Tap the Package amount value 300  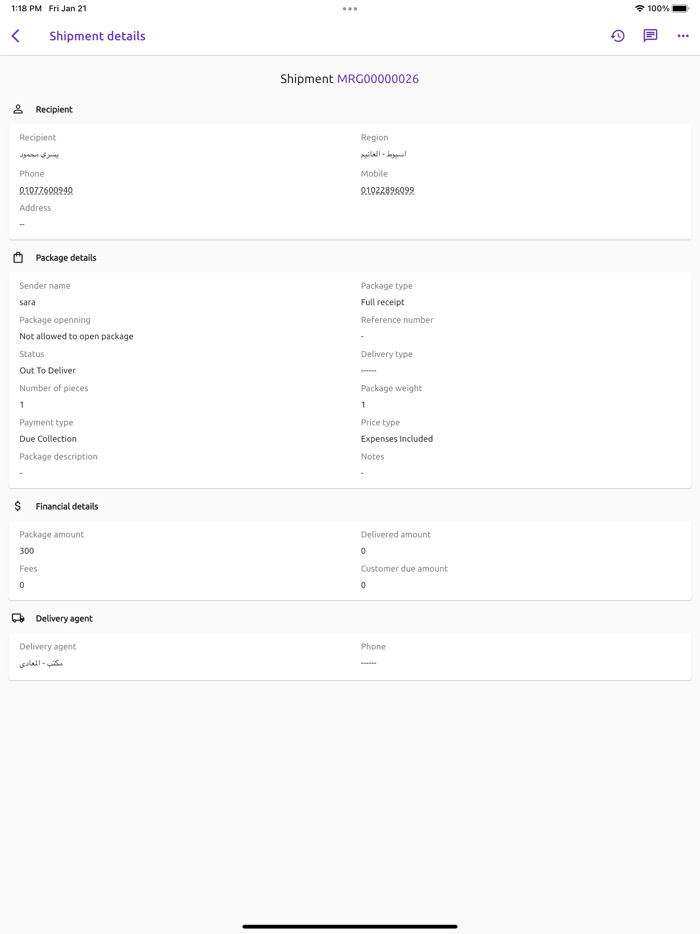pos(27,551)
